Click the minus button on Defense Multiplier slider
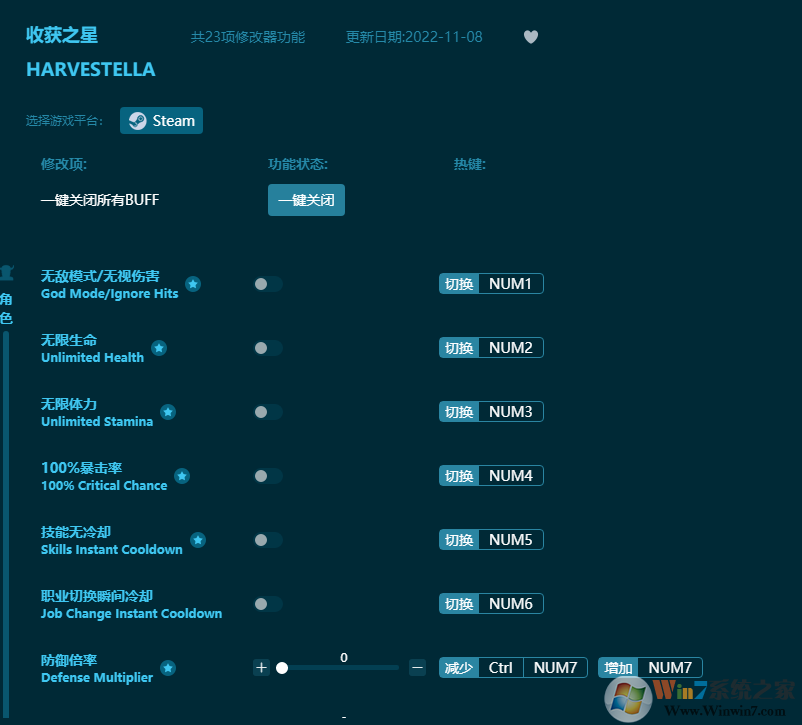802x725 pixels. 417,668
